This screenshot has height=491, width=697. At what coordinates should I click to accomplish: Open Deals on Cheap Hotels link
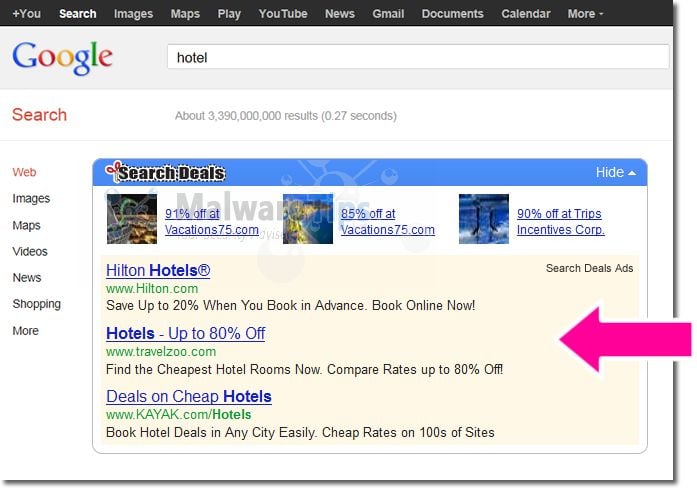(x=188, y=396)
